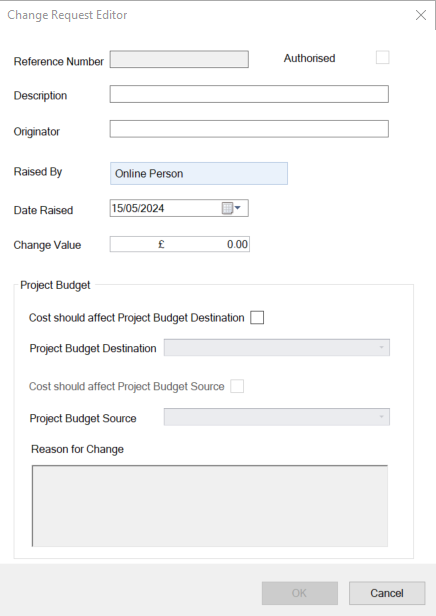
Task: Click the Cancel button
Action: [387, 593]
